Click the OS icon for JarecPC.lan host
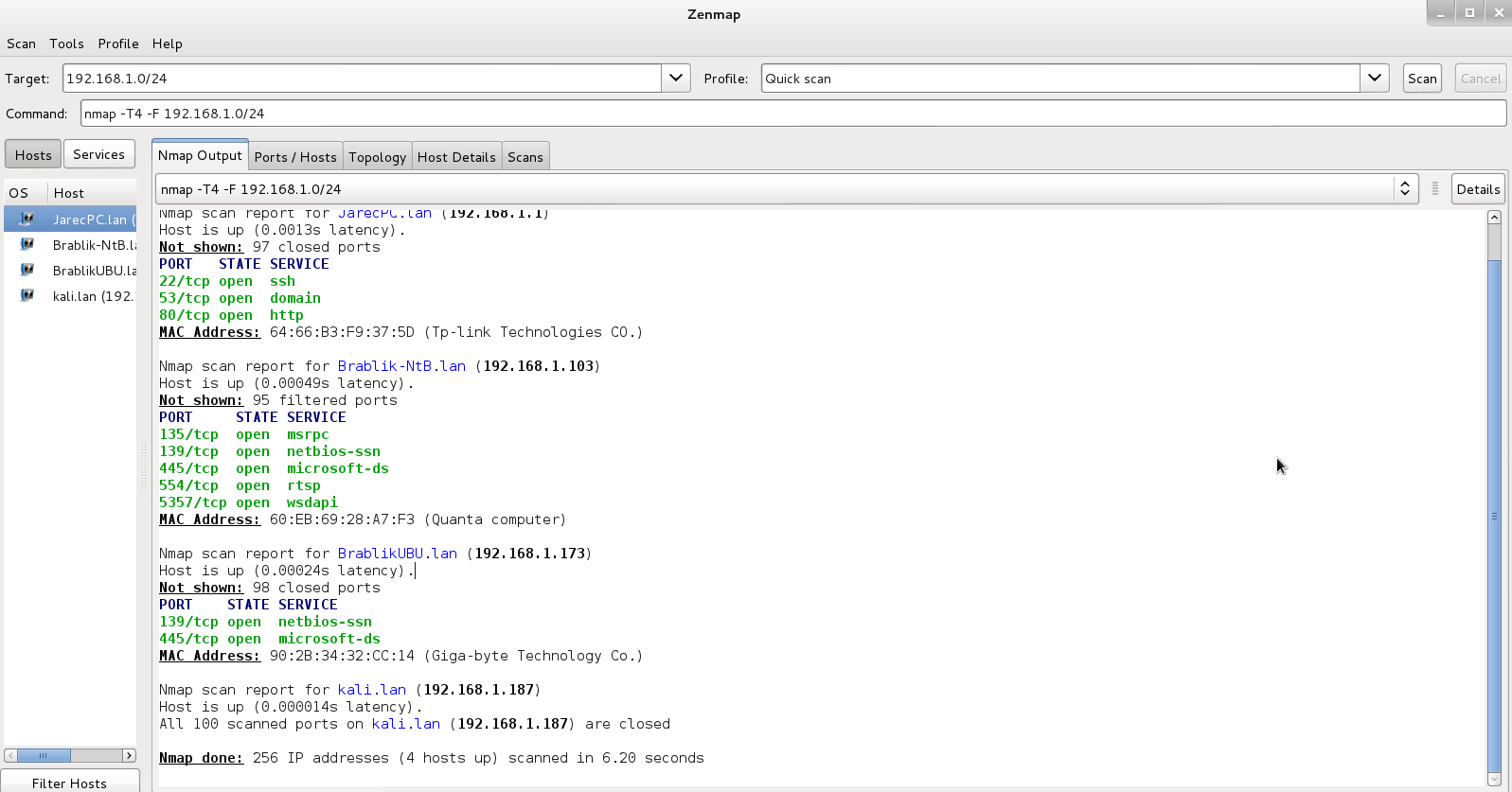 click(x=27, y=219)
